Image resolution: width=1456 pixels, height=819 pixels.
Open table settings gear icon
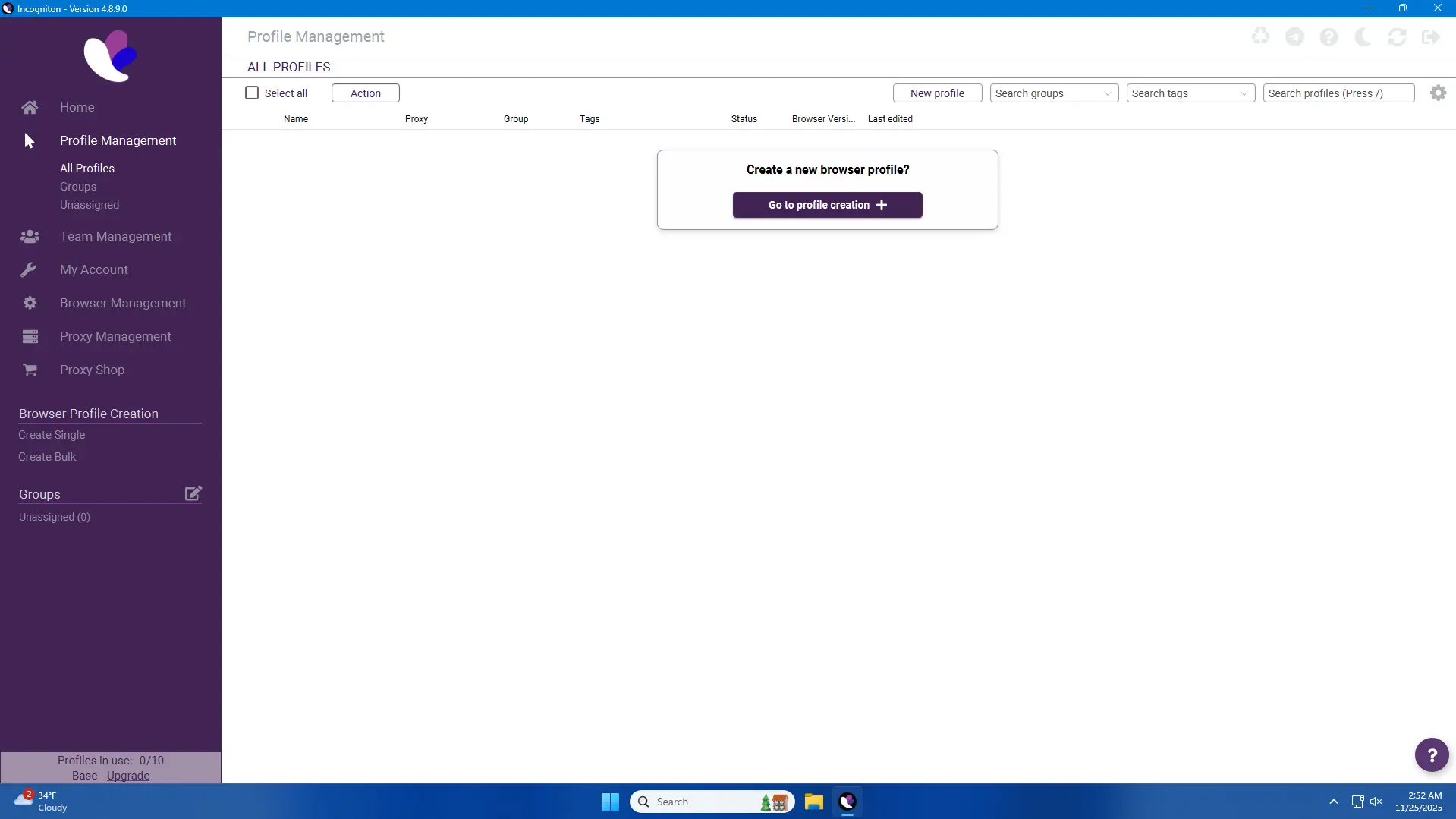pyautogui.click(x=1438, y=93)
